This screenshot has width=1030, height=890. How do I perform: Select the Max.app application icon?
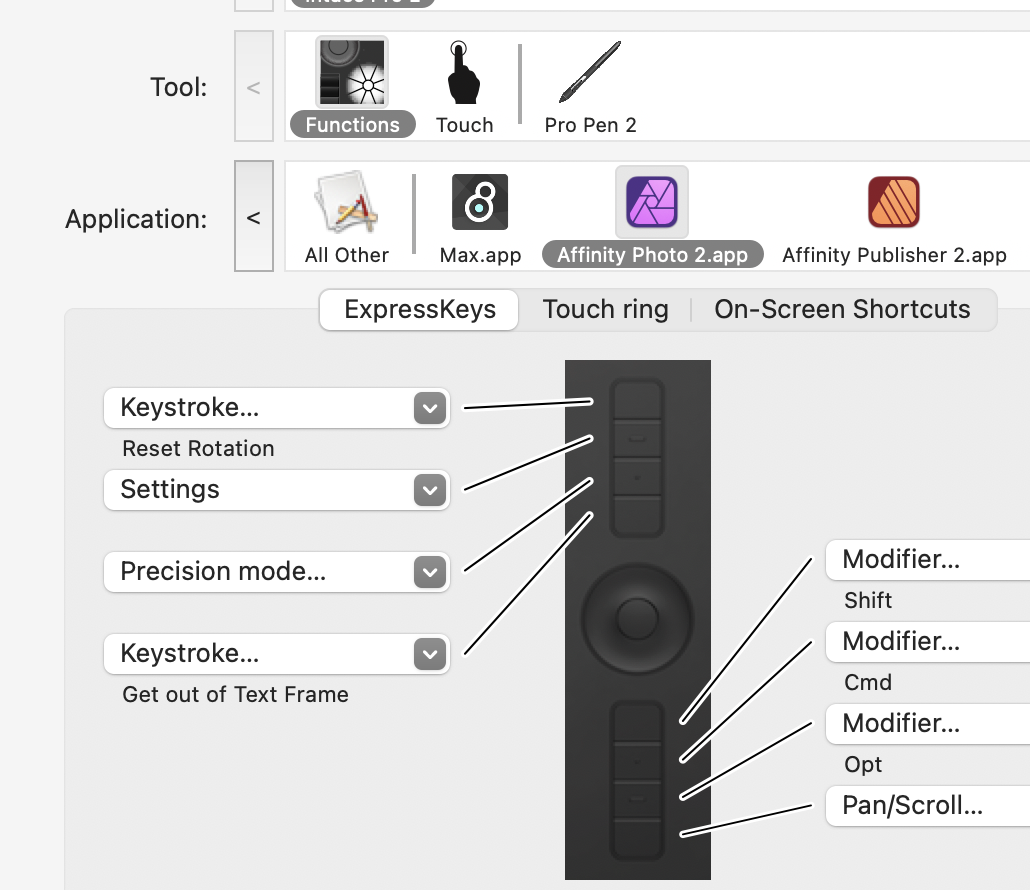tap(479, 202)
